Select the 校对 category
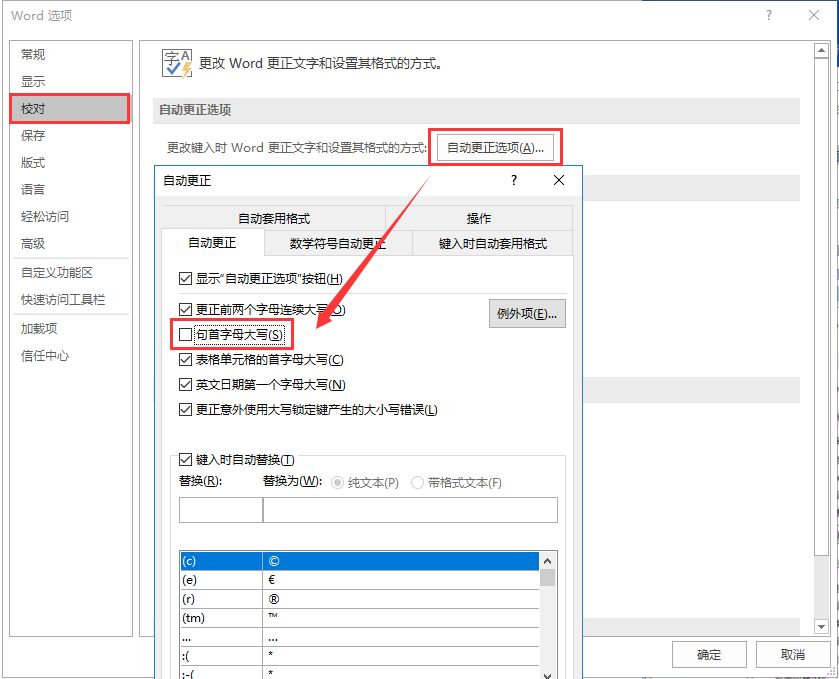Viewport: 839px width, 679px height. (70, 109)
